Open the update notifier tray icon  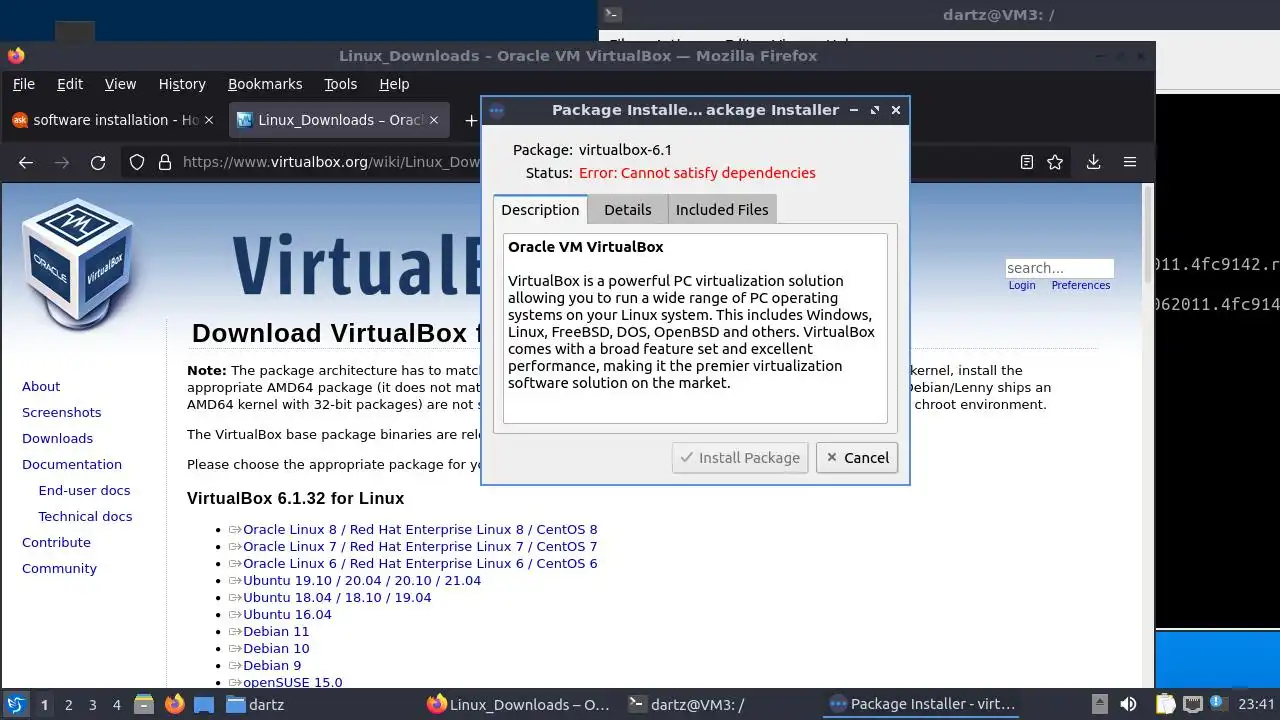[x=1219, y=705]
